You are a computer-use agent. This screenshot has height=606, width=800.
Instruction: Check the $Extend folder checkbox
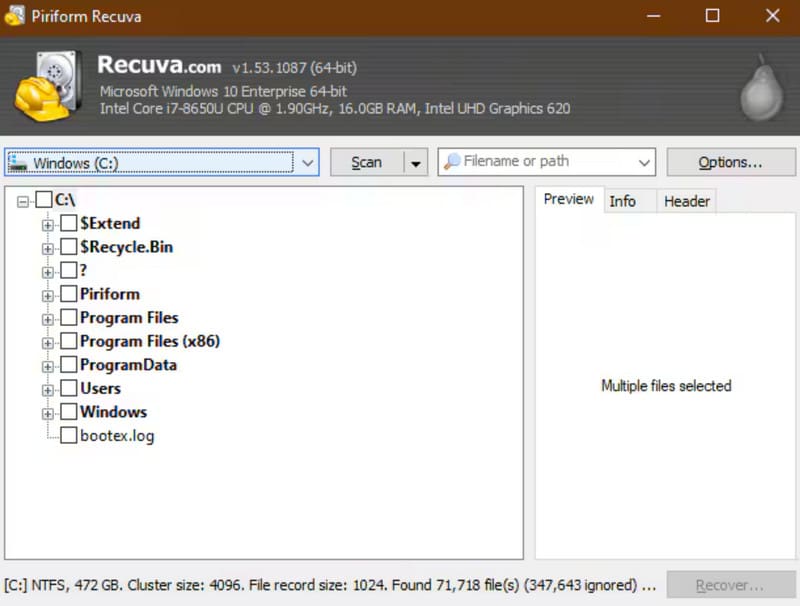click(x=69, y=223)
